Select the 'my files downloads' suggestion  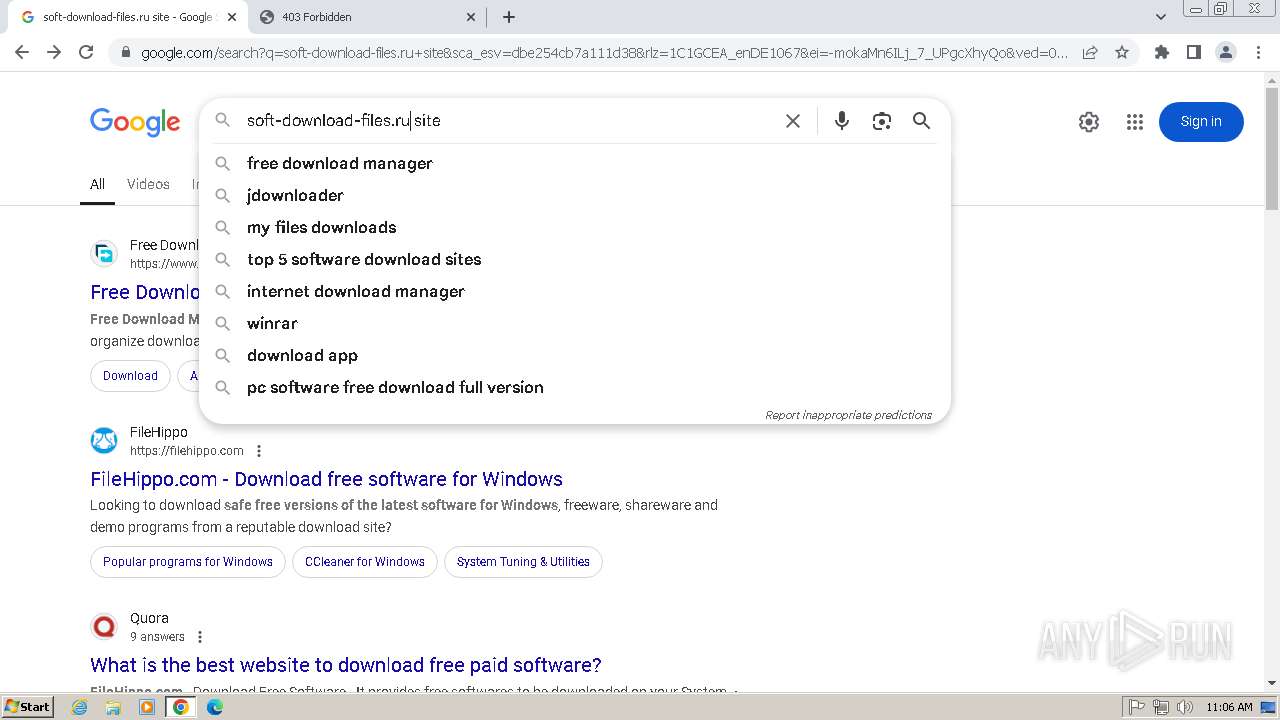tap(575, 227)
